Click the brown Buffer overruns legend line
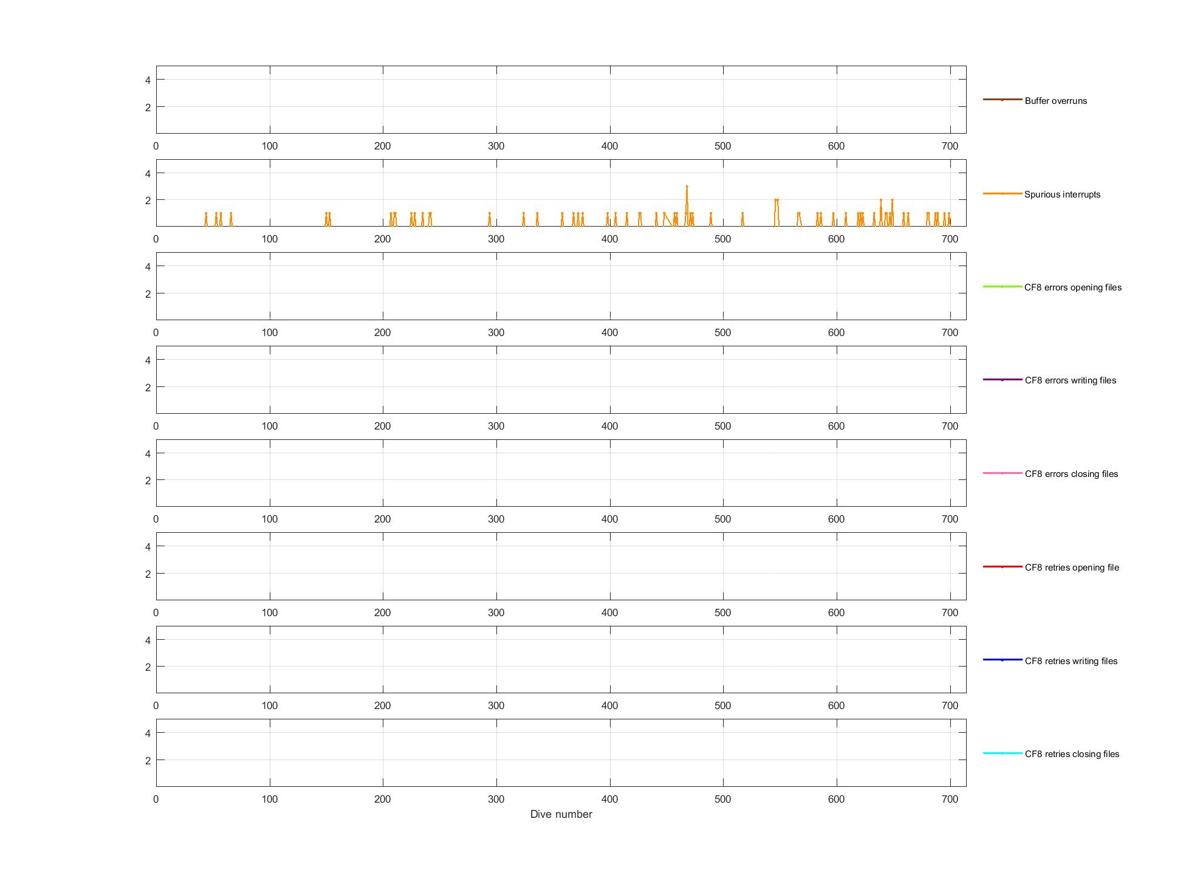 click(1002, 100)
